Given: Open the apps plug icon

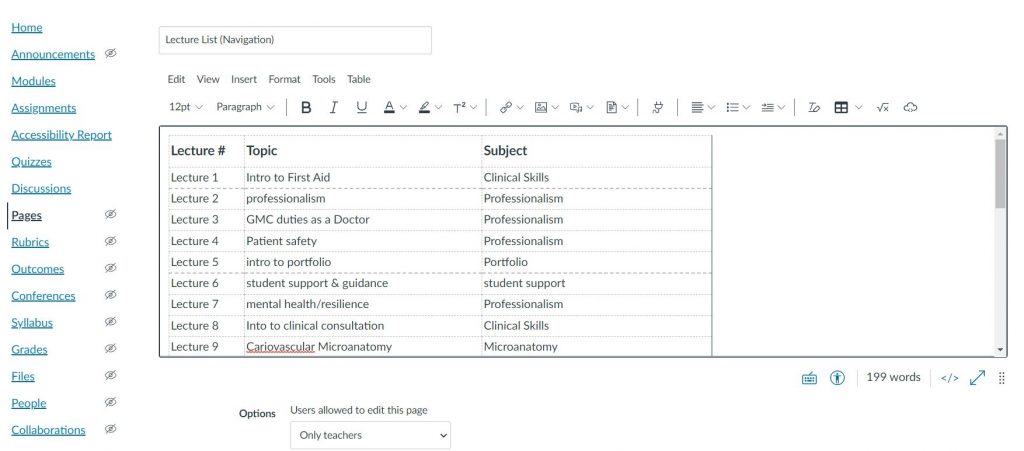Looking at the screenshot, I should click(x=657, y=107).
